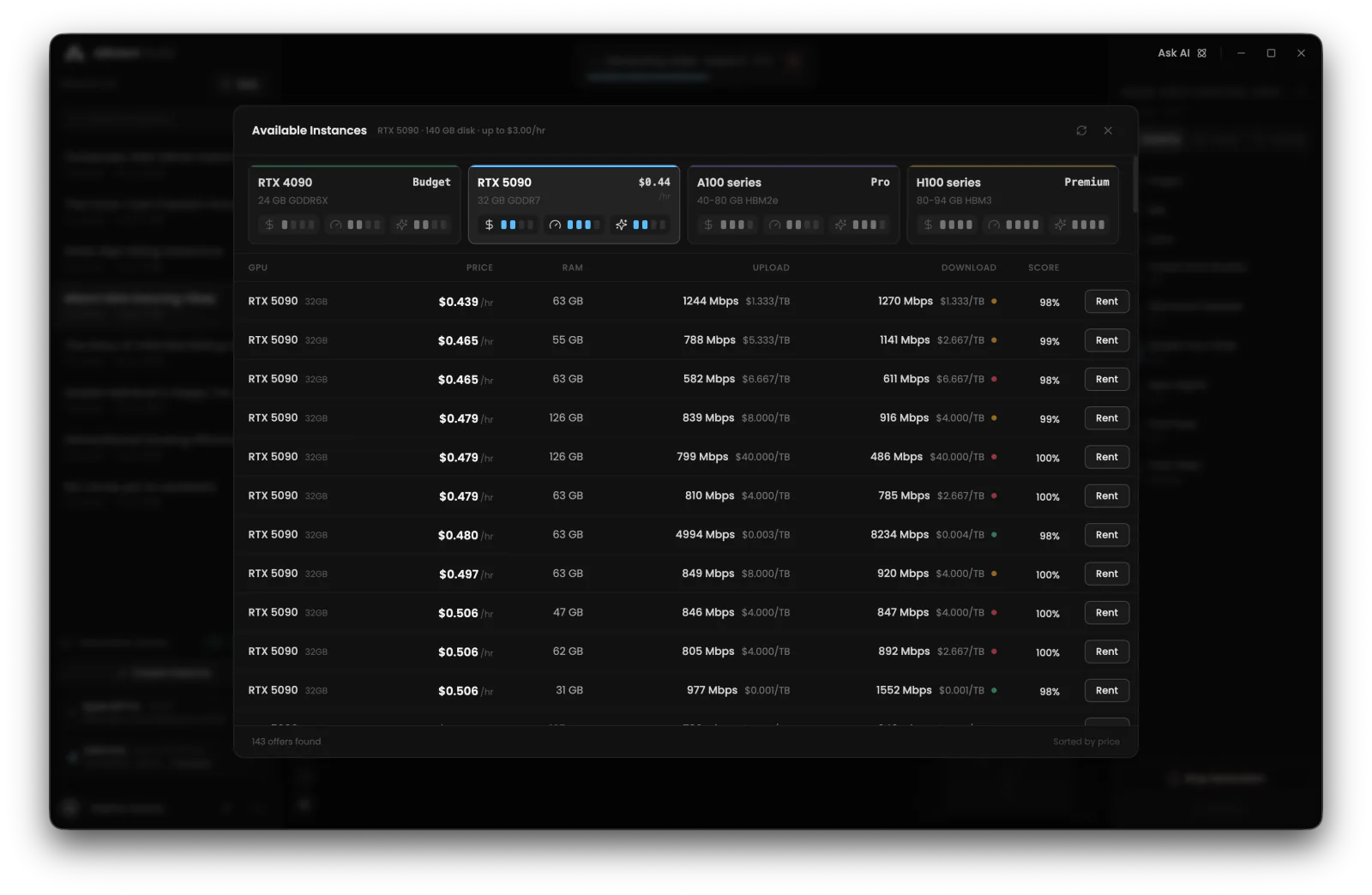This screenshot has width=1372, height=895.
Task: Rent the instance with 788 Mbps upload
Action: tap(1106, 340)
